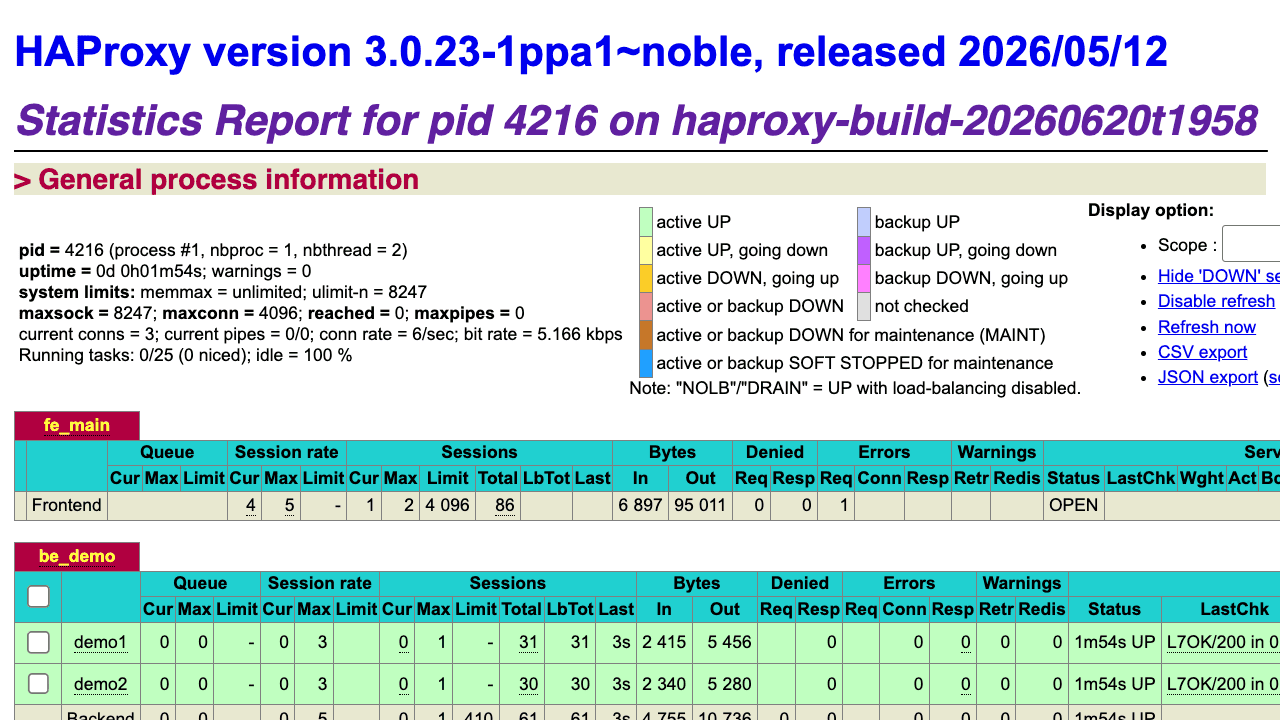Click the Frontend OPEN status cell
Viewport: 1280px width, 720px height.
(x=1073, y=505)
